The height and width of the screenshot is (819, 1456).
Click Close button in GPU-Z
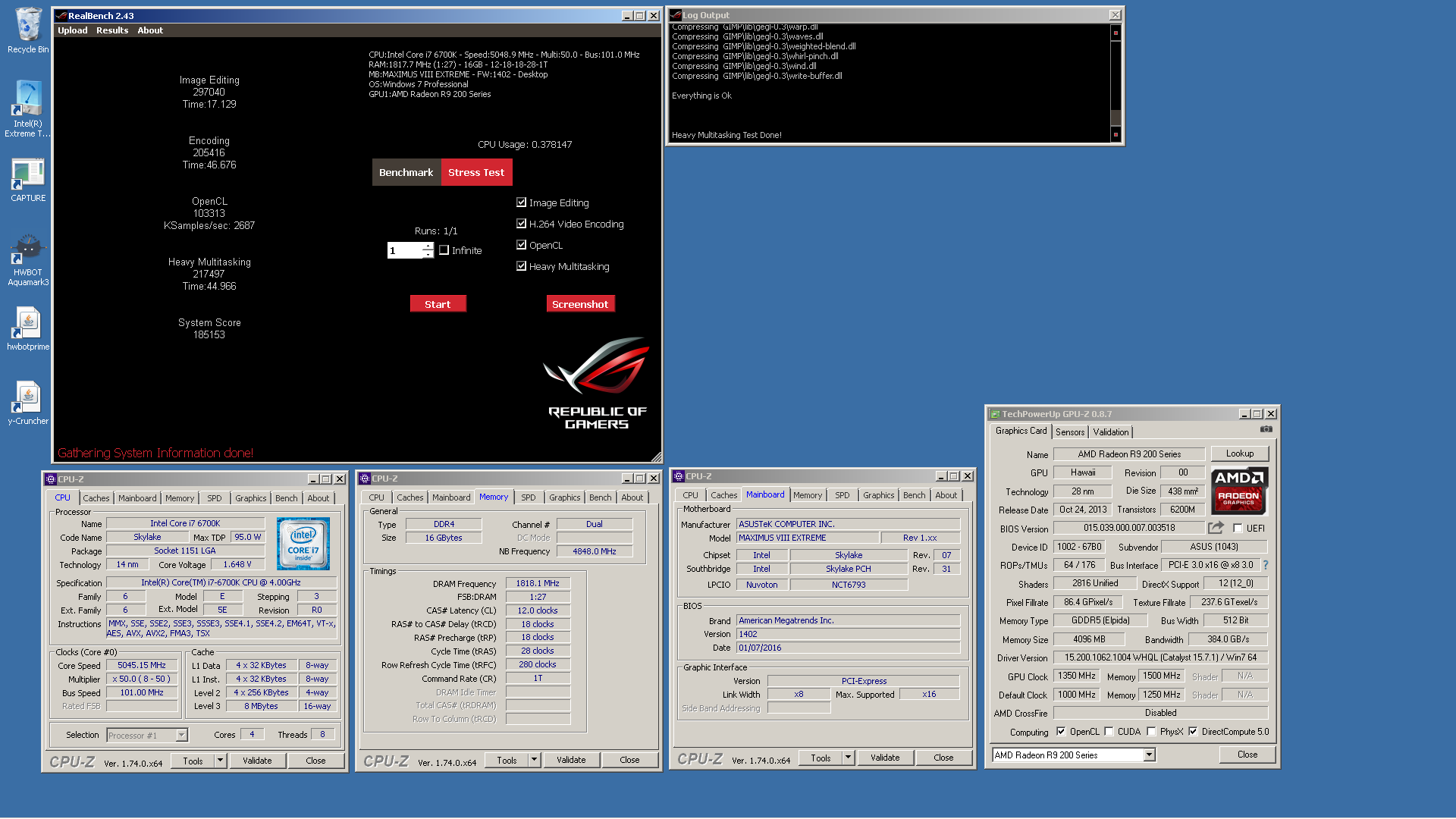1247,755
